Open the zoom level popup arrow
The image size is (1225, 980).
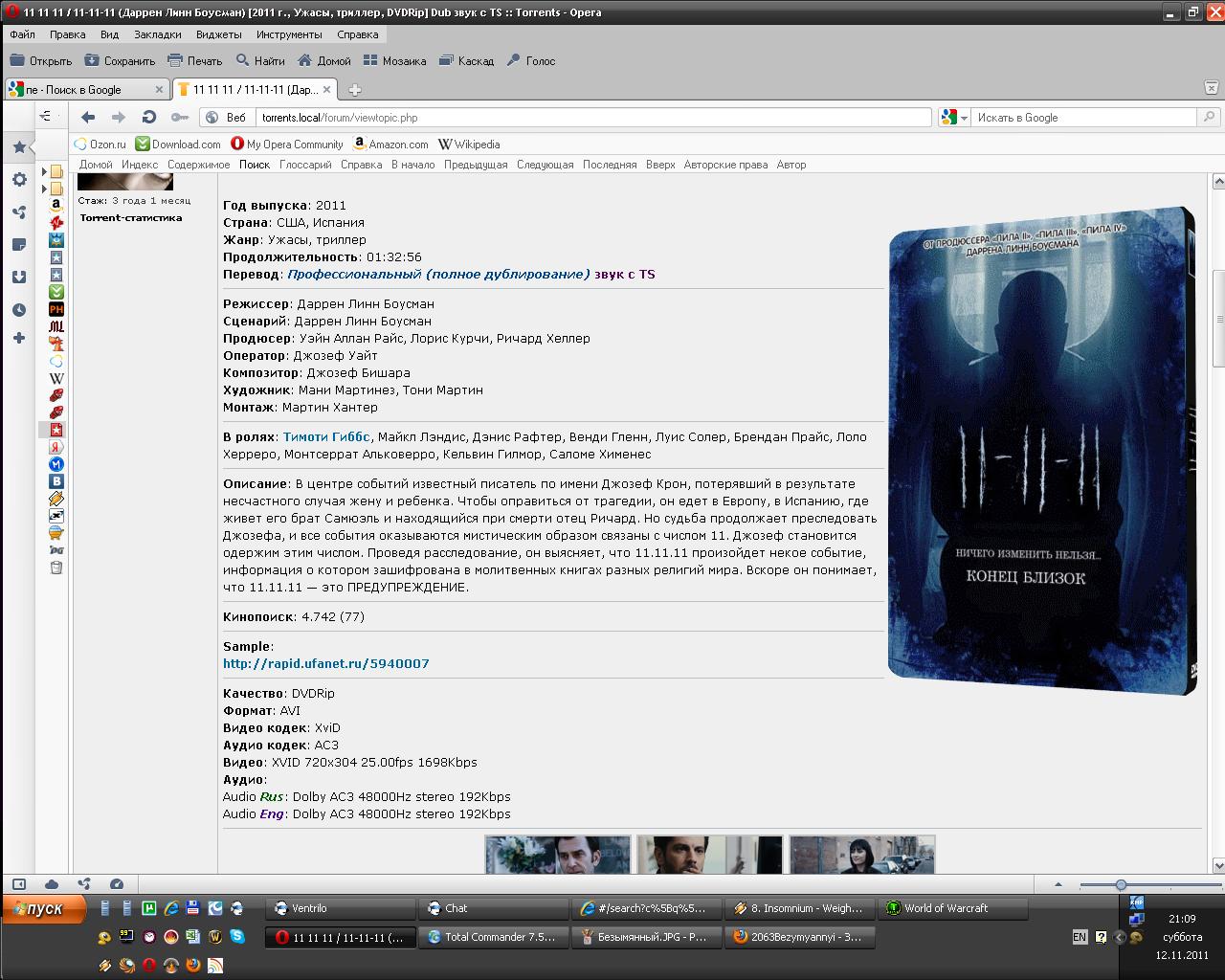(x=1058, y=884)
